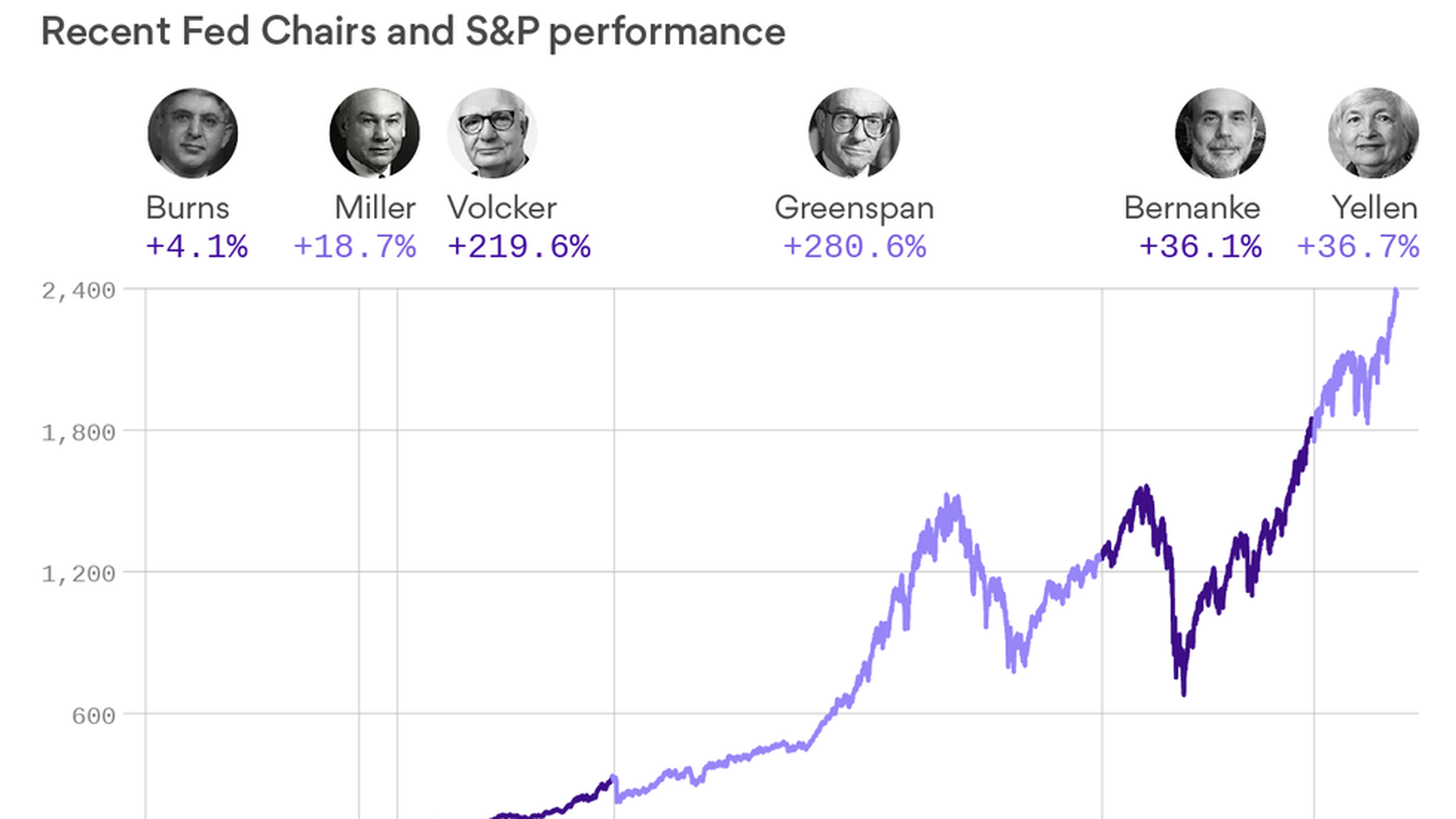1456x819 pixels.
Task: Click the portrait above the Bernanke label
Action: [1220, 133]
